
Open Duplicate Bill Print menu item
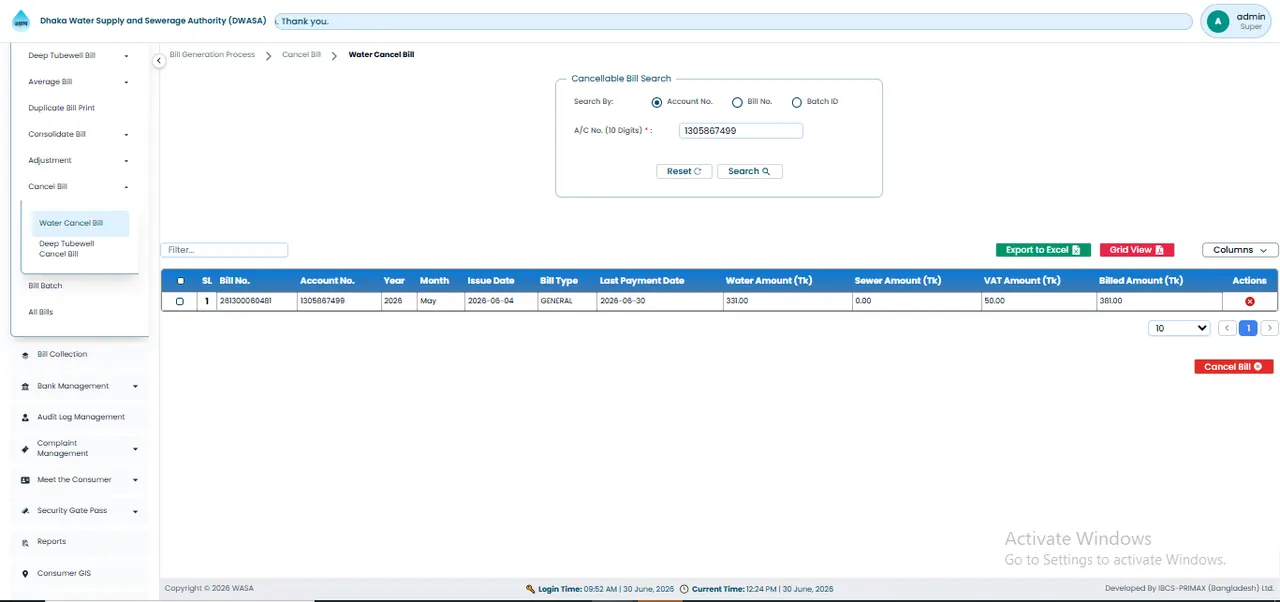pos(62,108)
